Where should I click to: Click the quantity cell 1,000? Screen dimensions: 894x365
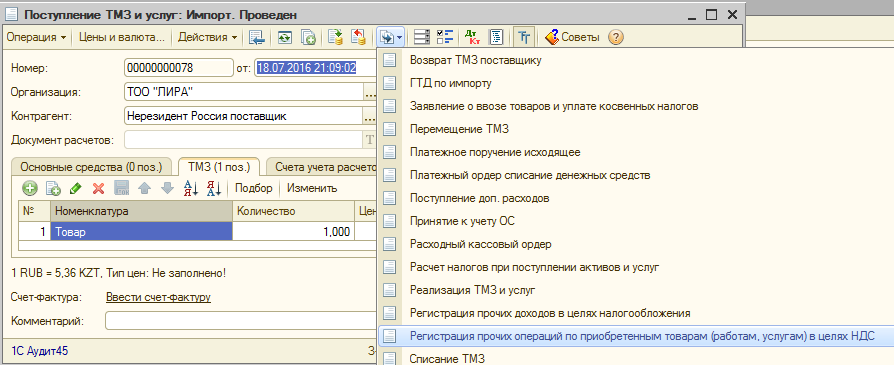click(x=294, y=232)
